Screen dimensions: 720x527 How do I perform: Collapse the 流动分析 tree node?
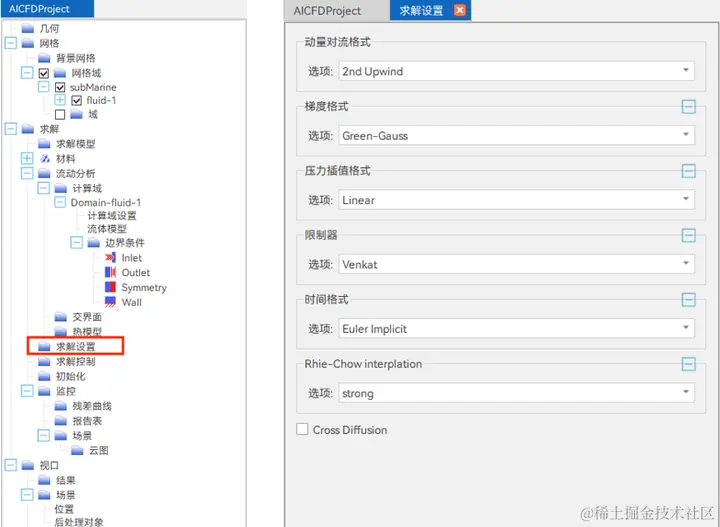(x=27, y=173)
